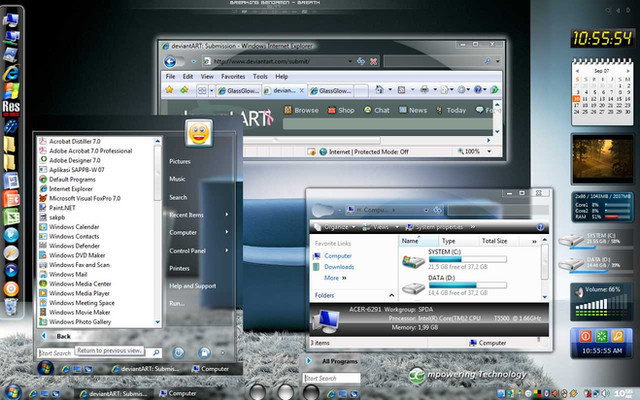Click the forest slideshow gadget thumbnail
Image resolution: width=640 pixels, height=400 pixels.
pyautogui.click(x=602, y=158)
